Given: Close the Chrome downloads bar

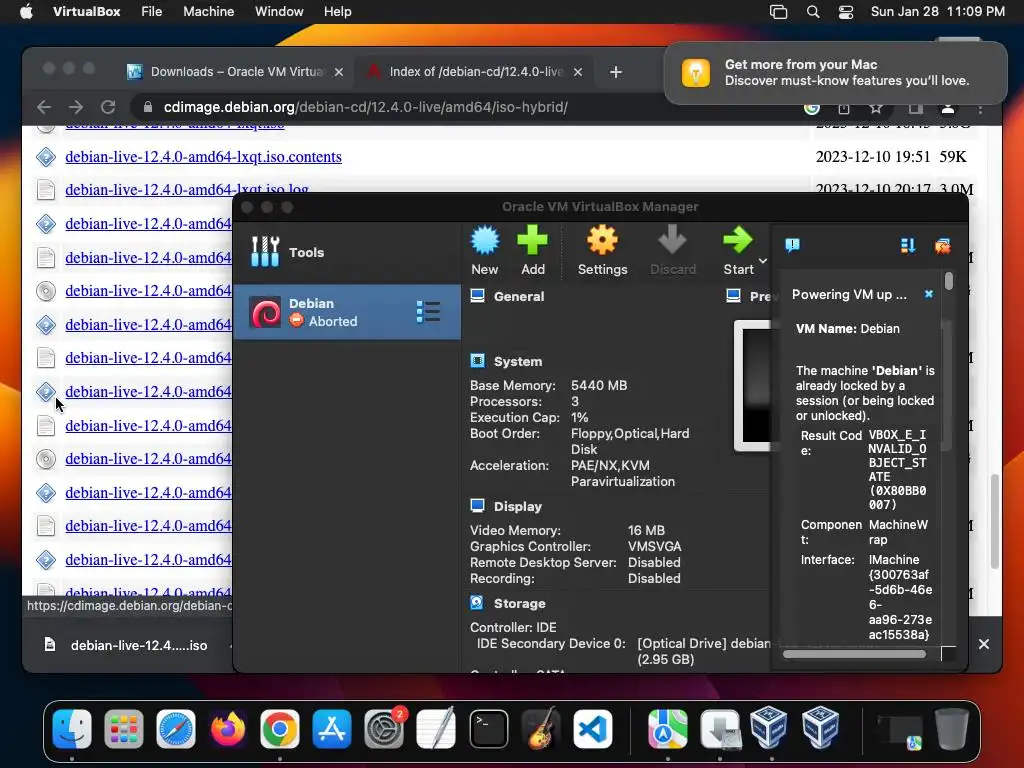Looking at the screenshot, I should click(984, 645).
